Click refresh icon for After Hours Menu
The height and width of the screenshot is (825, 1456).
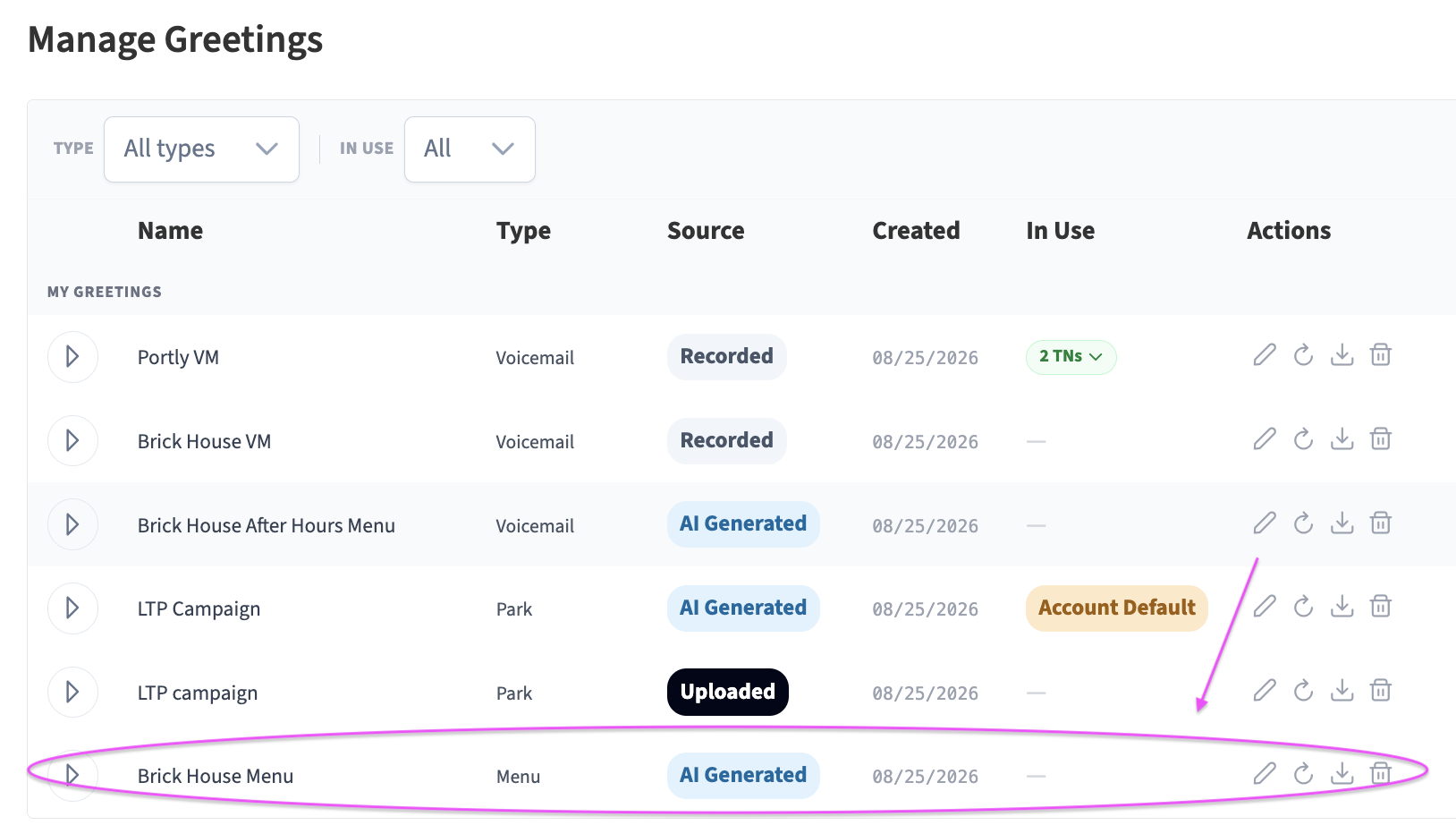click(x=1303, y=523)
